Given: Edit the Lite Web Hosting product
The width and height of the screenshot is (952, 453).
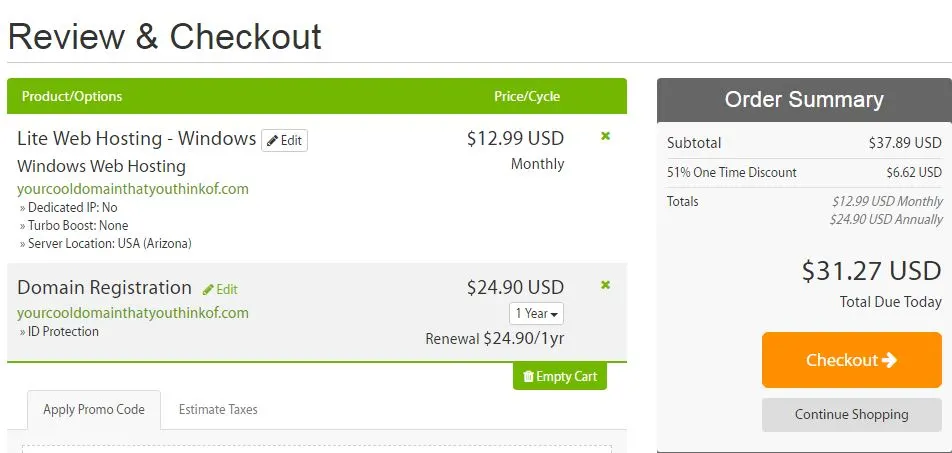Looking at the screenshot, I should 284,141.
